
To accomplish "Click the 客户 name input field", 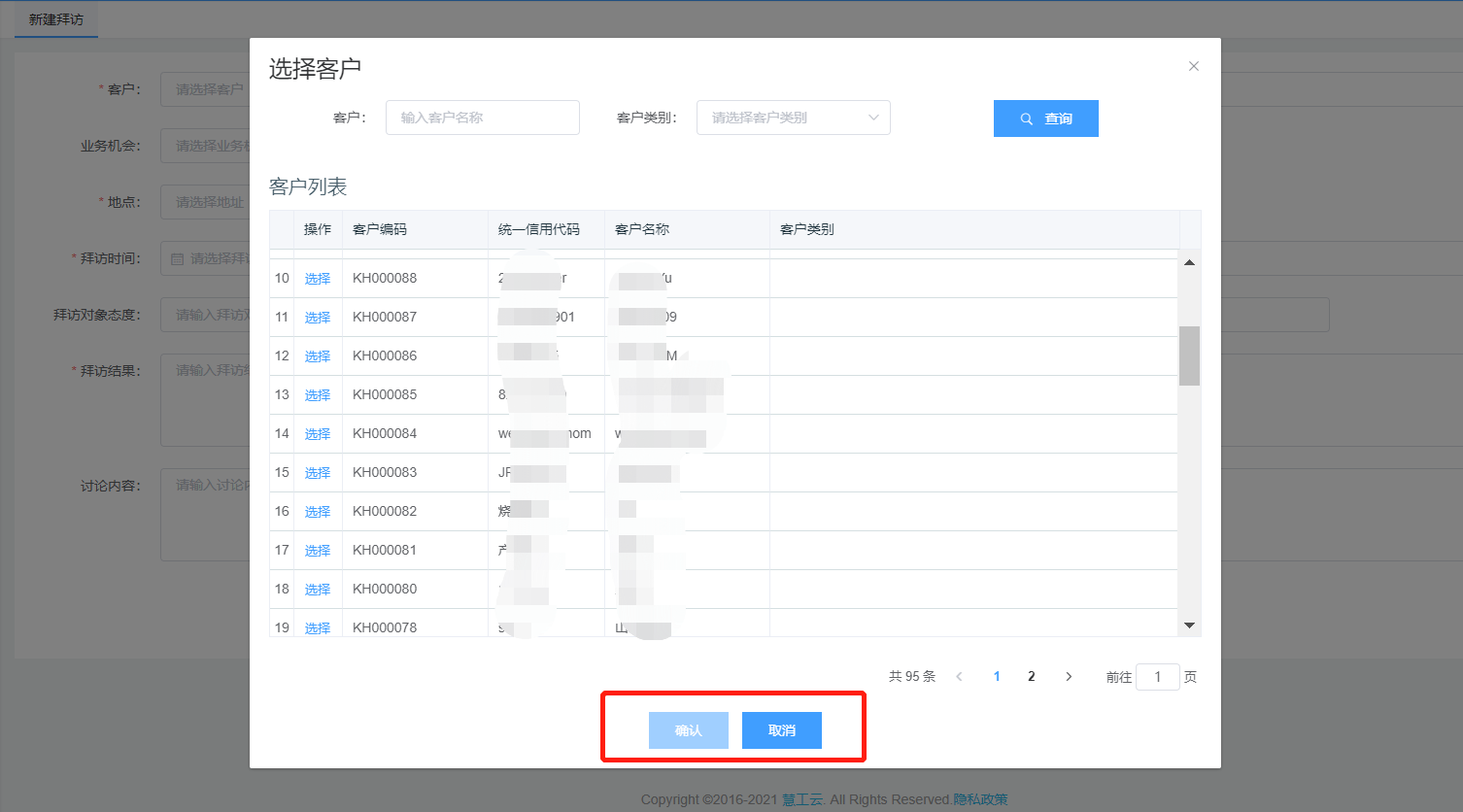I will (x=482, y=118).
